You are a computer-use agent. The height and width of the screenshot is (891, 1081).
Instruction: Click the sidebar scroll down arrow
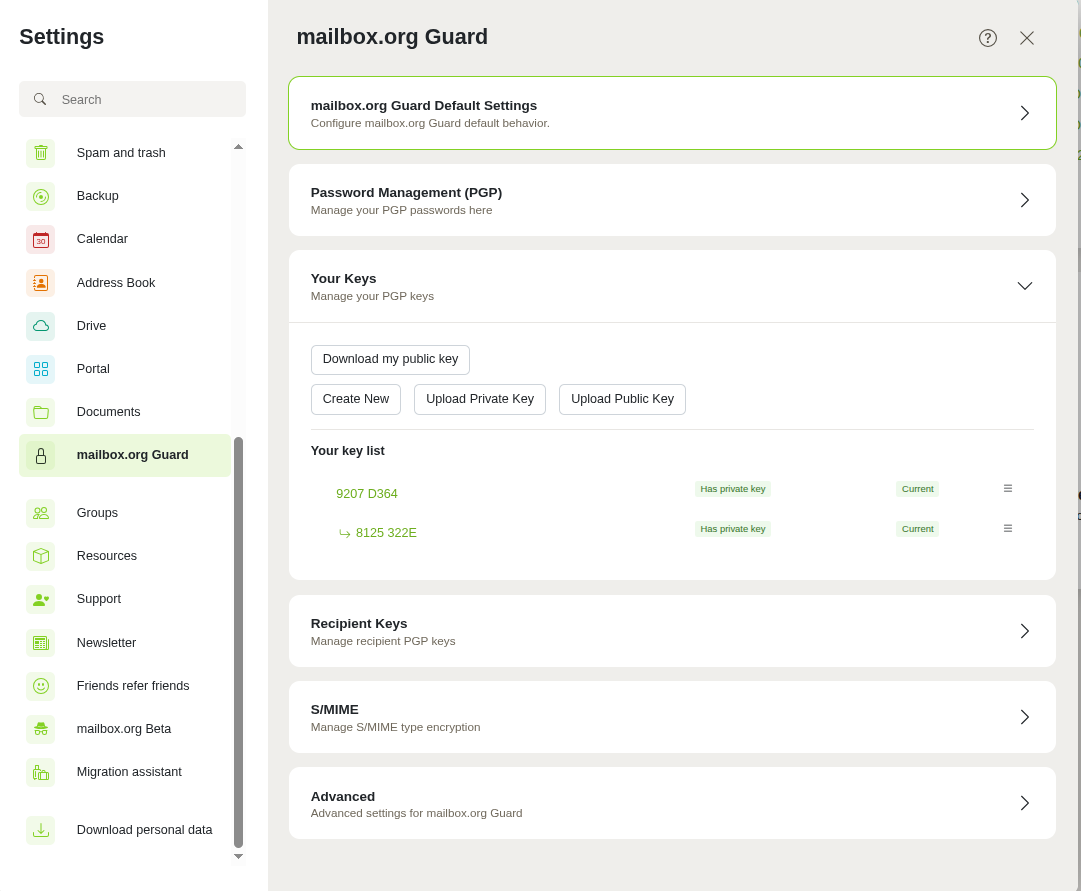click(239, 857)
